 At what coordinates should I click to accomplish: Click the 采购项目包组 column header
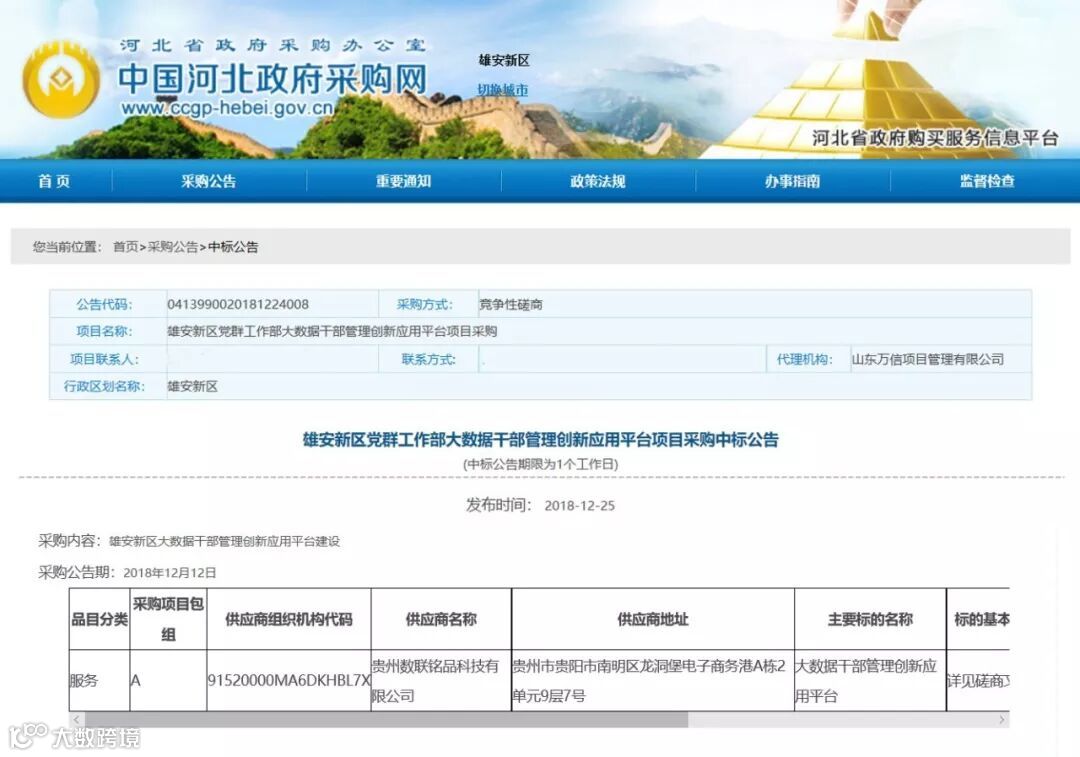(168, 619)
